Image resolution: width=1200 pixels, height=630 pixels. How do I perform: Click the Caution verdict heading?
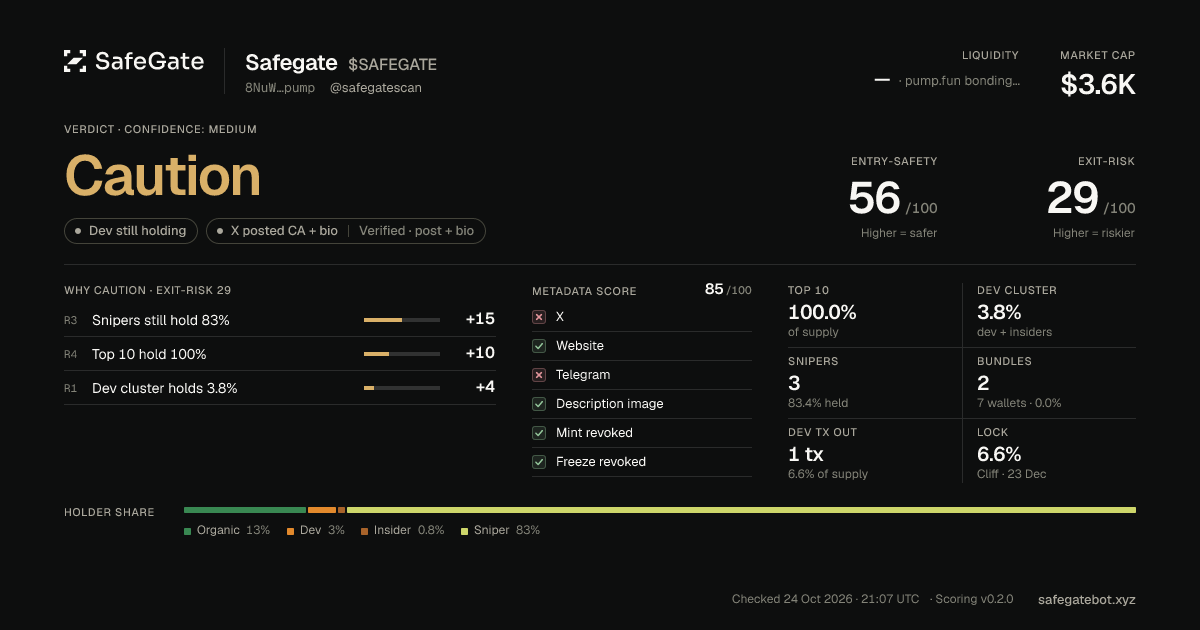coord(163,176)
